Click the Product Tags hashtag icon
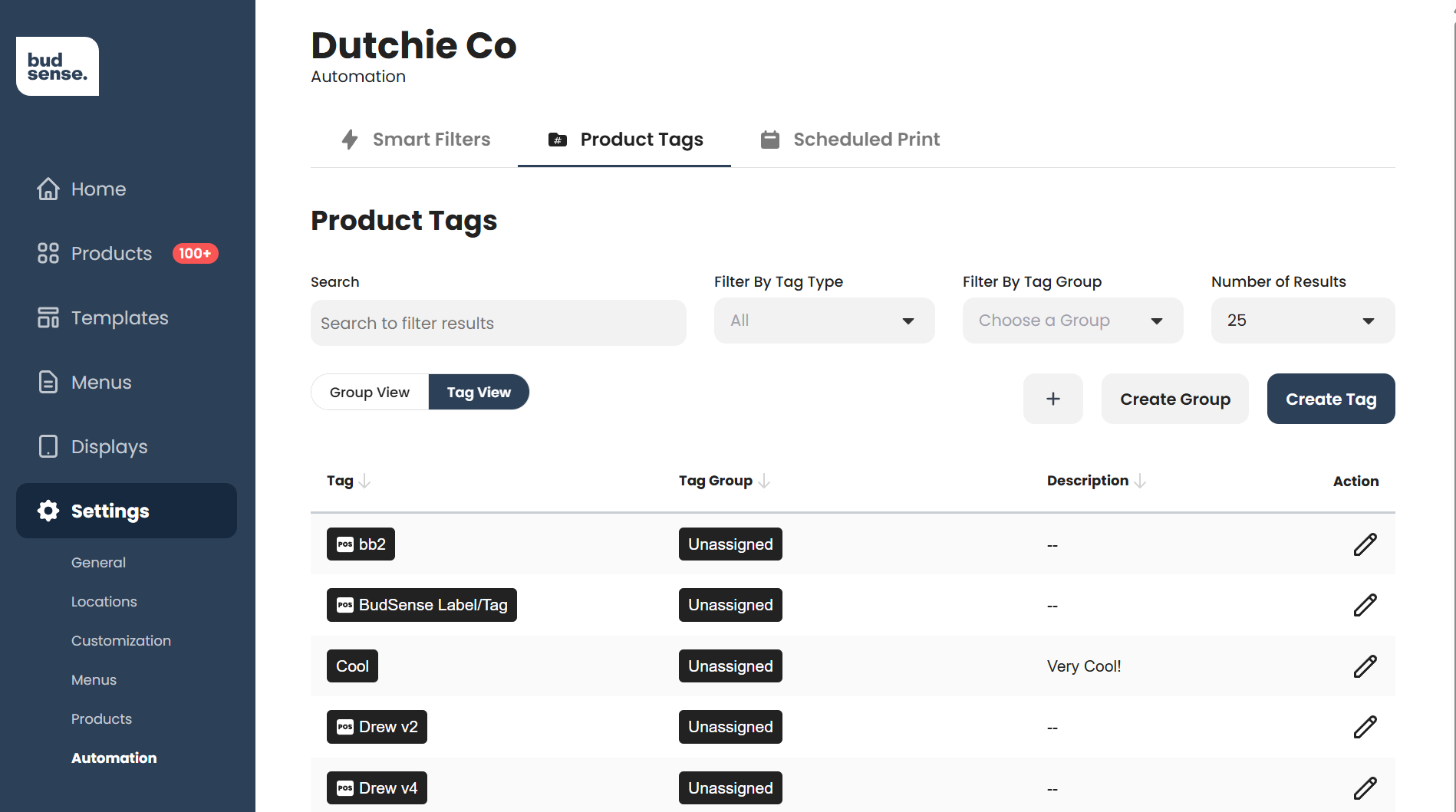 pos(558,140)
